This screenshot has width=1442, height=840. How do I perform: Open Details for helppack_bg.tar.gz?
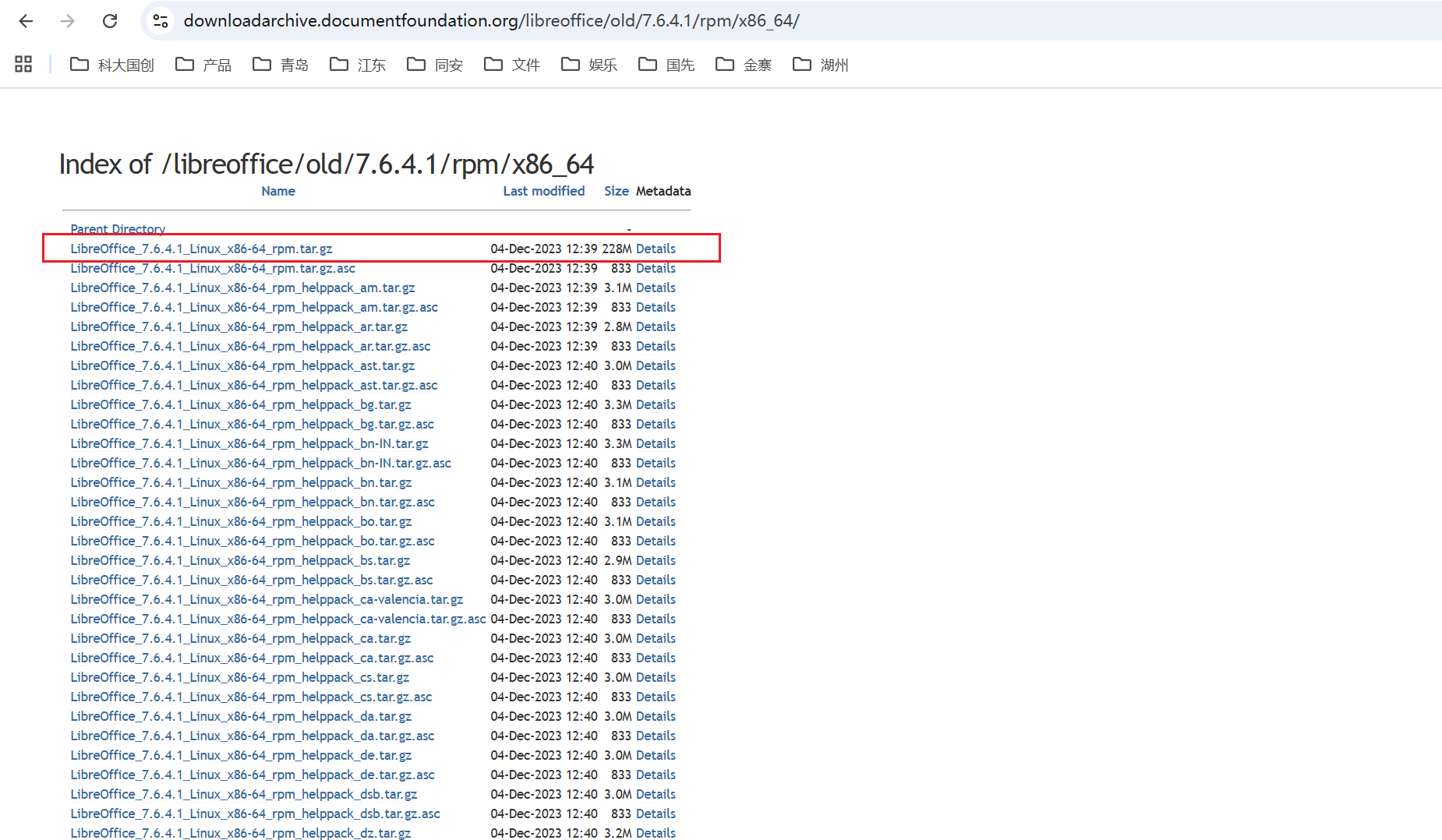coord(656,404)
